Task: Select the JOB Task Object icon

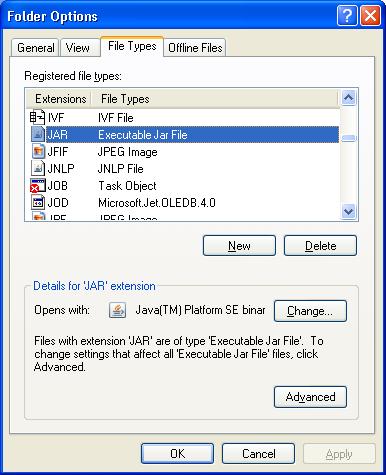Action: 37,185
